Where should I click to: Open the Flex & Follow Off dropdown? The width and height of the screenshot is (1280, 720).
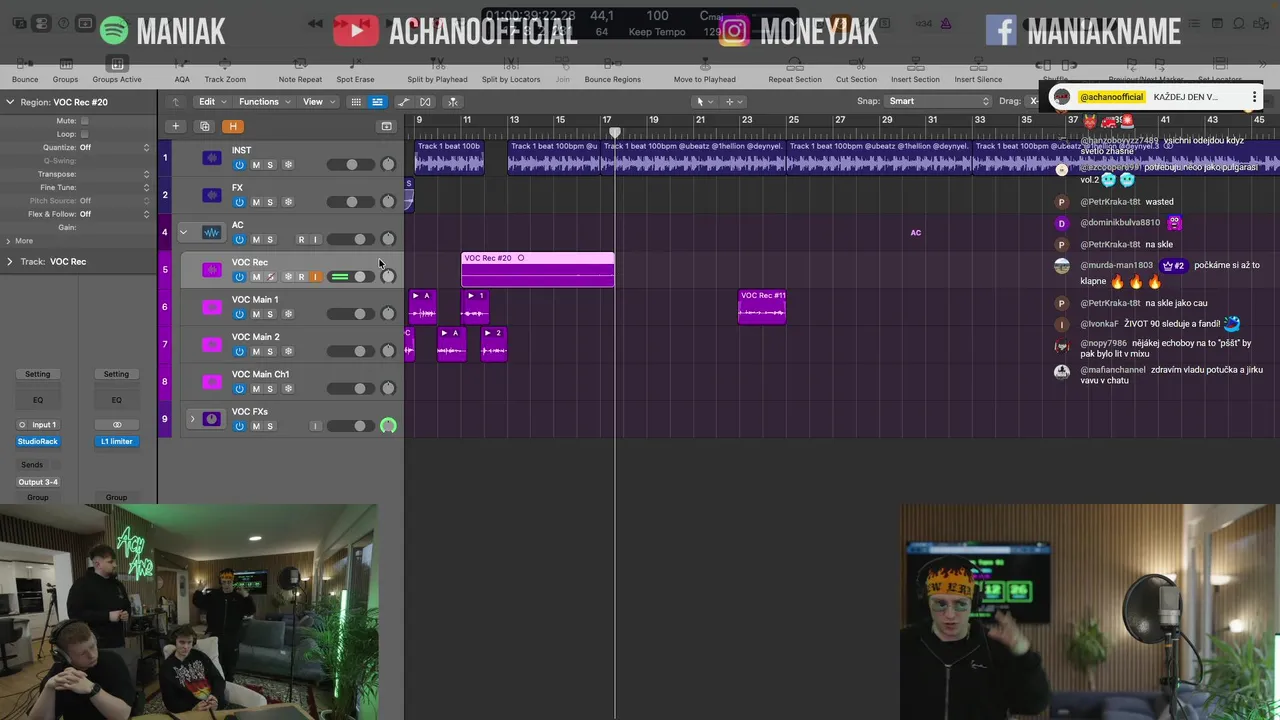pos(115,214)
